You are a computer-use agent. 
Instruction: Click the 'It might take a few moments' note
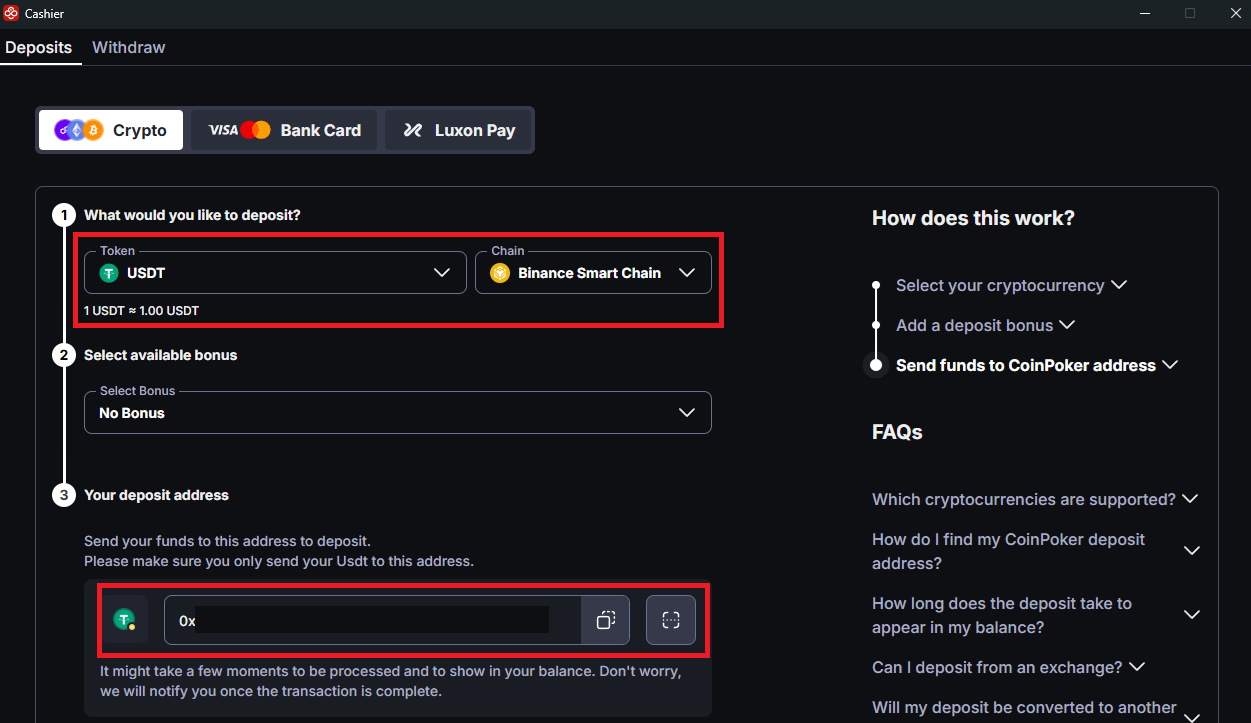pos(391,681)
